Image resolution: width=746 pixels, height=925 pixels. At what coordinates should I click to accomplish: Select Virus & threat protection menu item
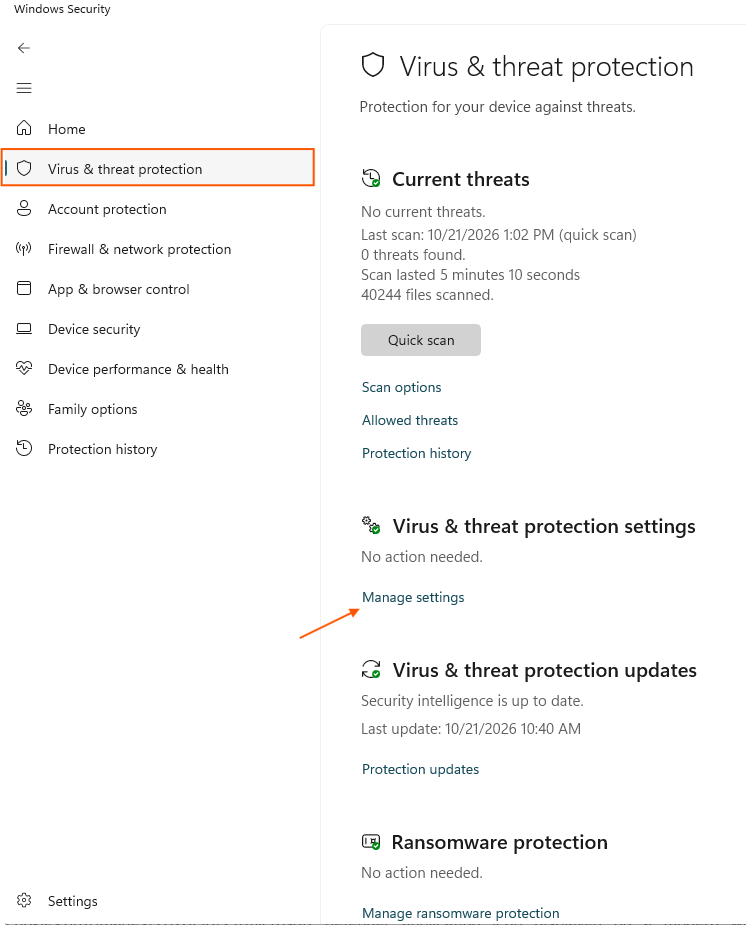click(158, 168)
